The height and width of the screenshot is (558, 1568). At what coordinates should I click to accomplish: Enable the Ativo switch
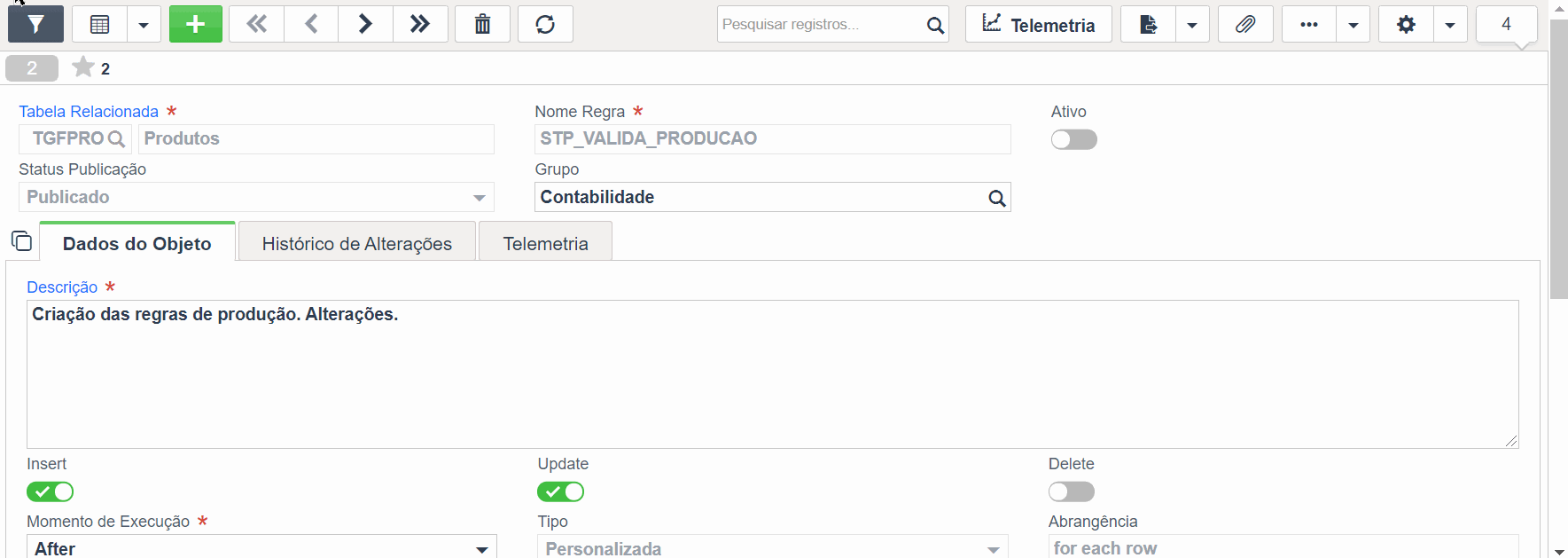(1074, 139)
